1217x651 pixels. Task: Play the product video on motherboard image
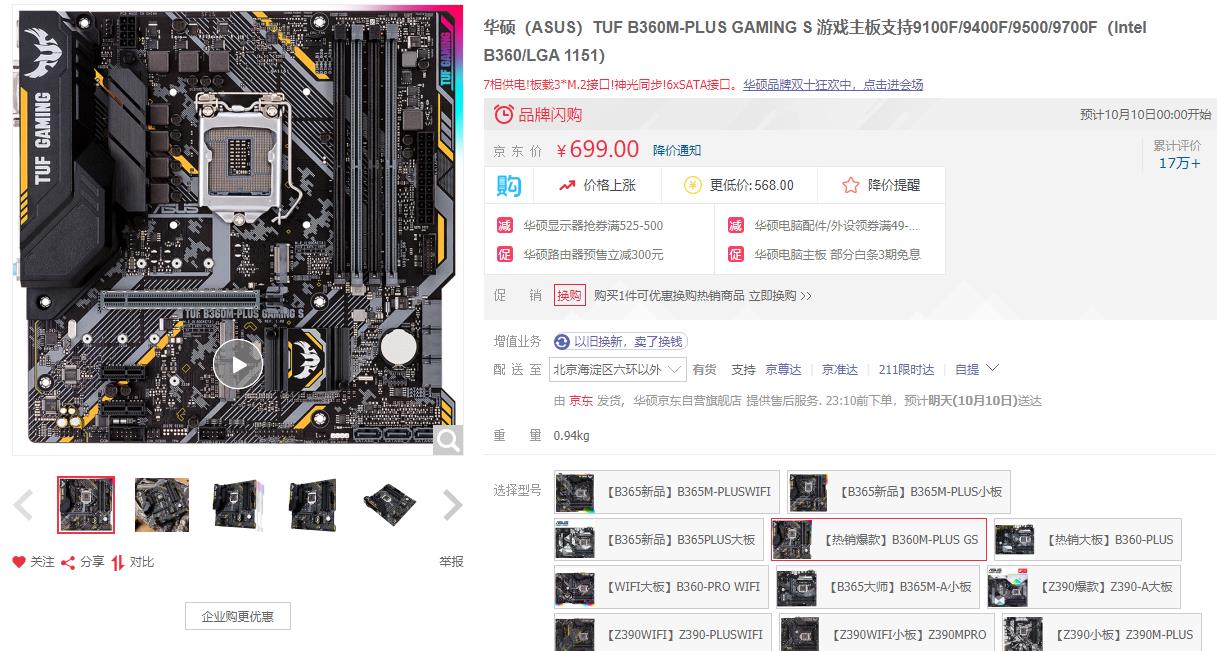pyautogui.click(x=238, y=365)
